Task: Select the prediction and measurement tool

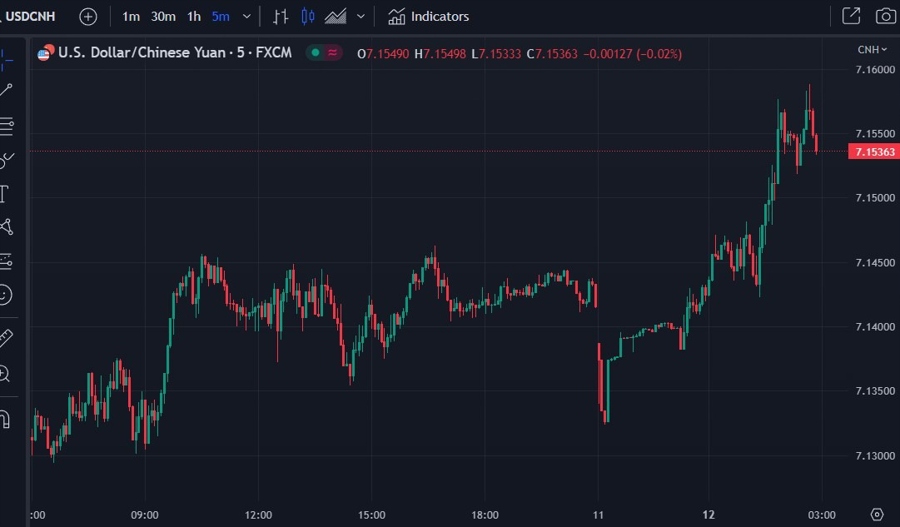Action: point(6,261)
